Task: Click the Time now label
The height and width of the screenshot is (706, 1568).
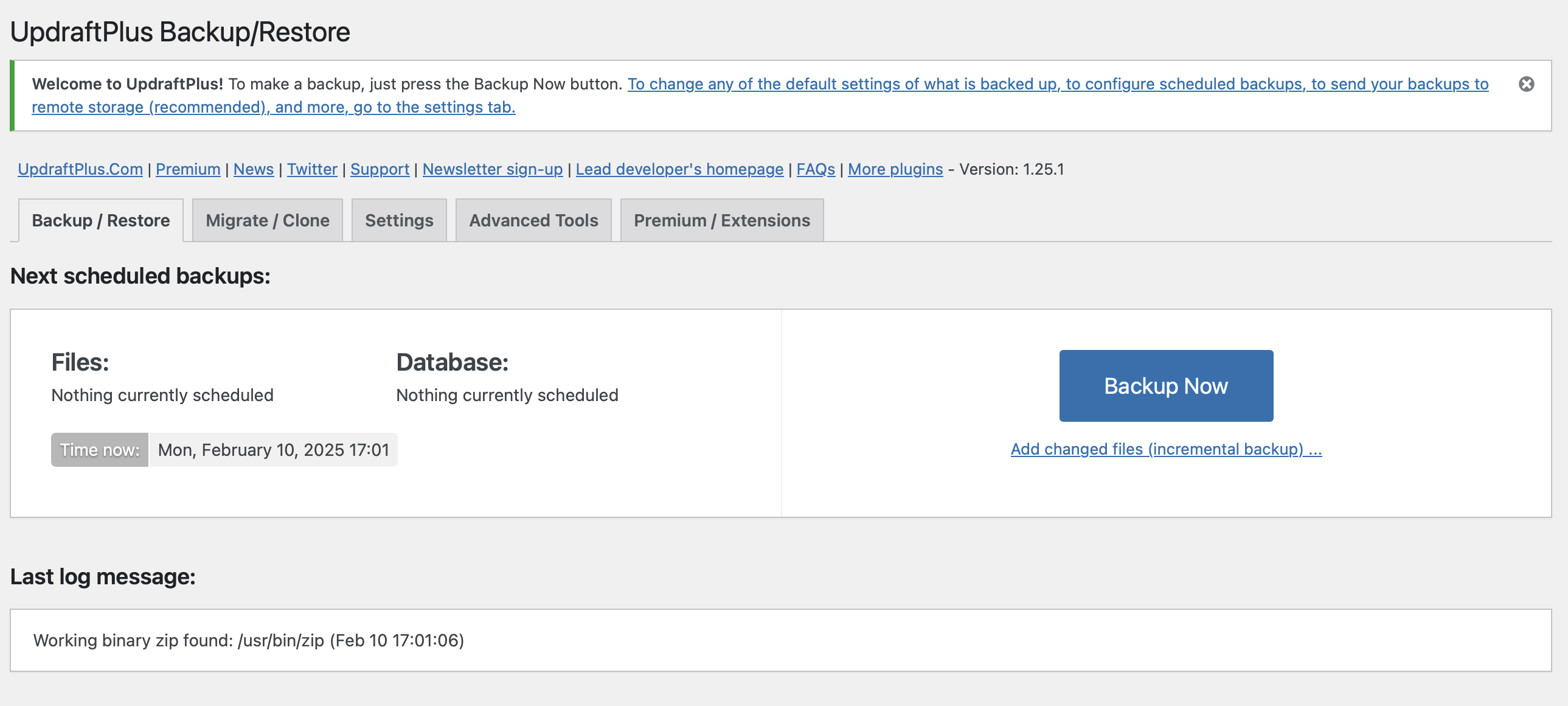Action: coord(99,450)
